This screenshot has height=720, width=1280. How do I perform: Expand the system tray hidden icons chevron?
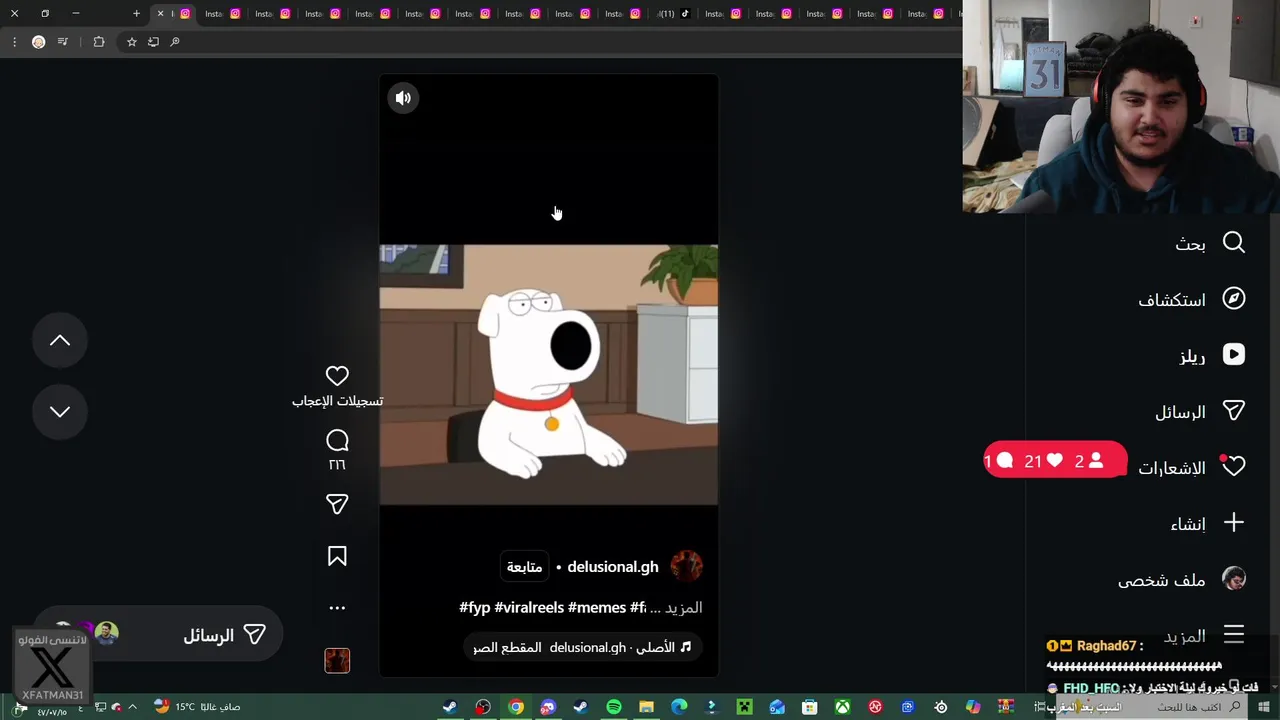point(132,707)
